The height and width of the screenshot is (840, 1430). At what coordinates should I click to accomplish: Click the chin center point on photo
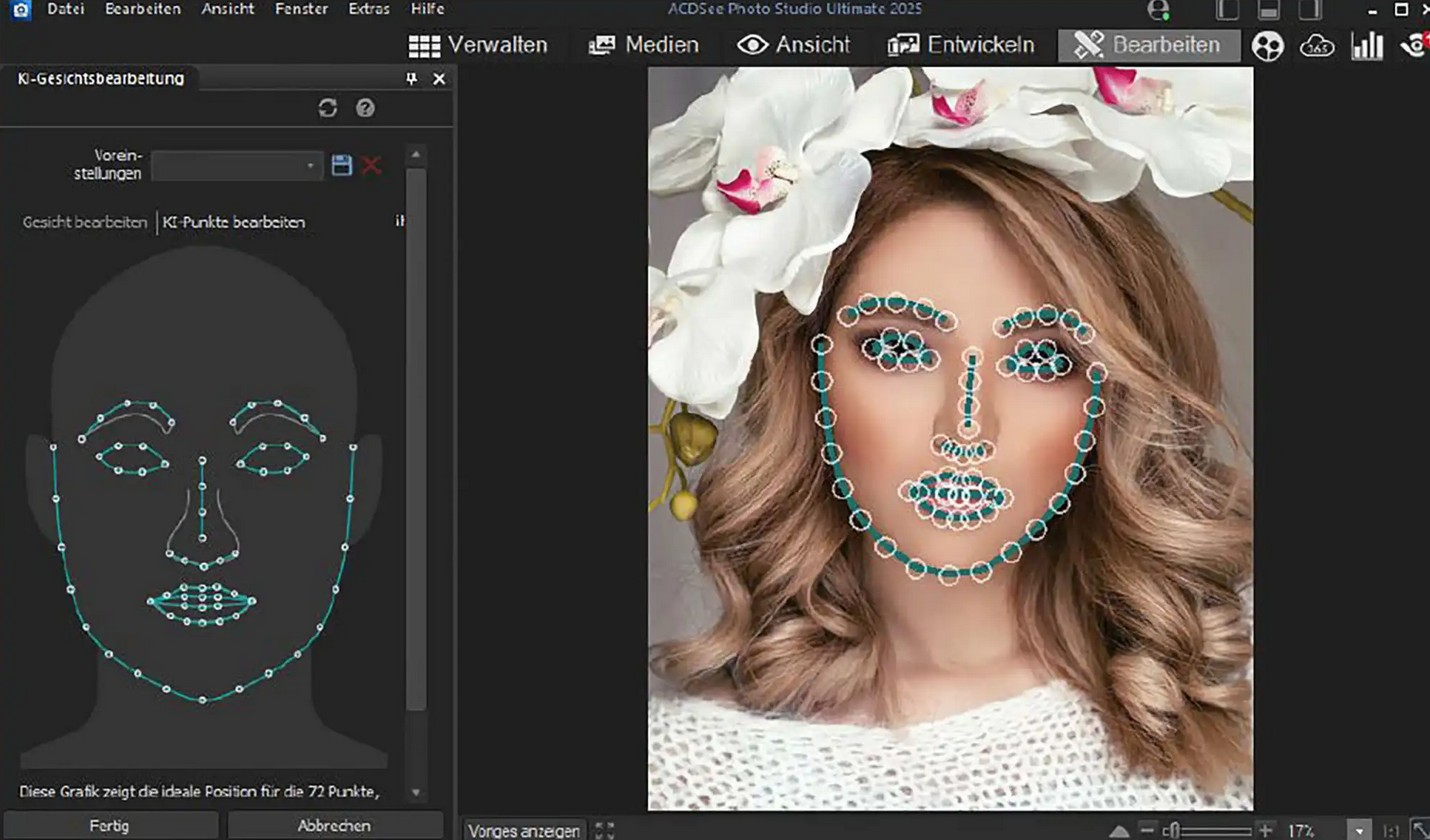point(949,575)
